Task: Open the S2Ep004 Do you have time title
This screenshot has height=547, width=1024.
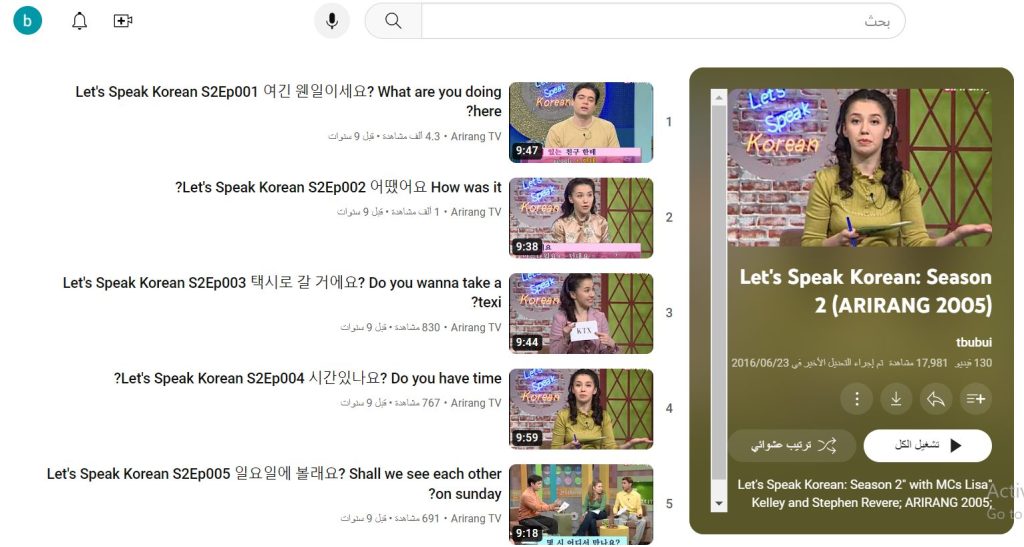Action: tap(308, 378)
